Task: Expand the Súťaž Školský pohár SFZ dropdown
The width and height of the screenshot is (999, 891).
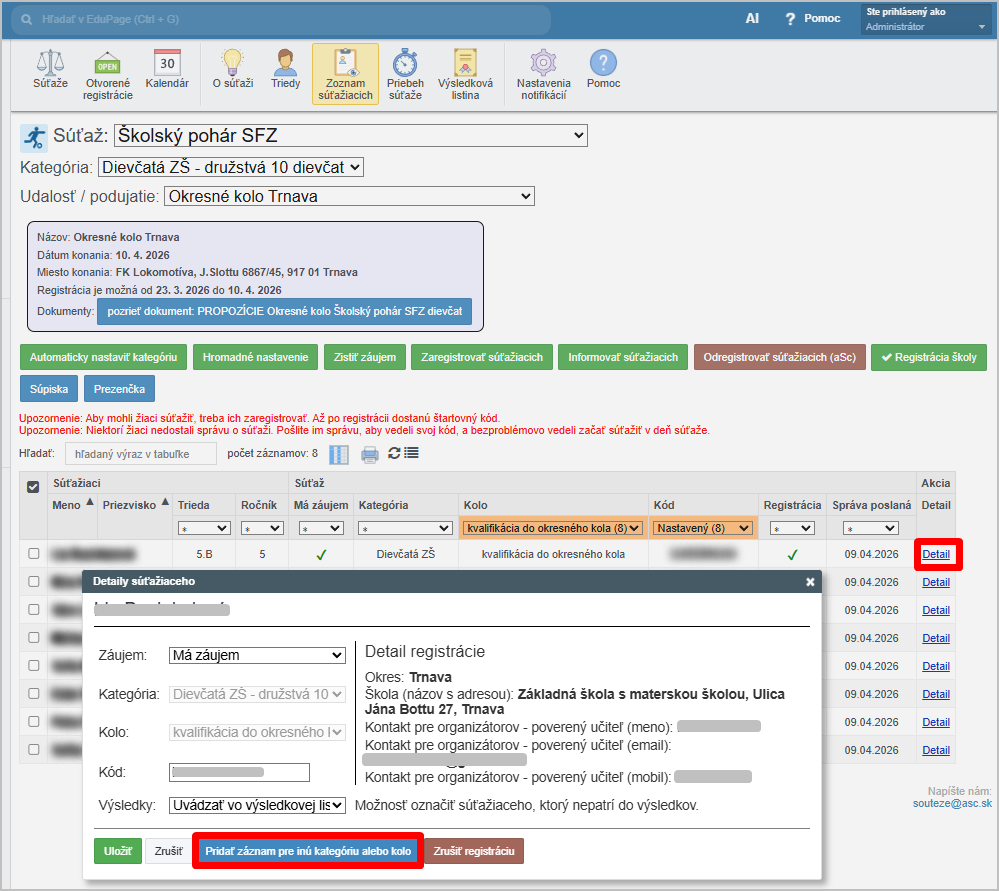Action: pos(350,136)
